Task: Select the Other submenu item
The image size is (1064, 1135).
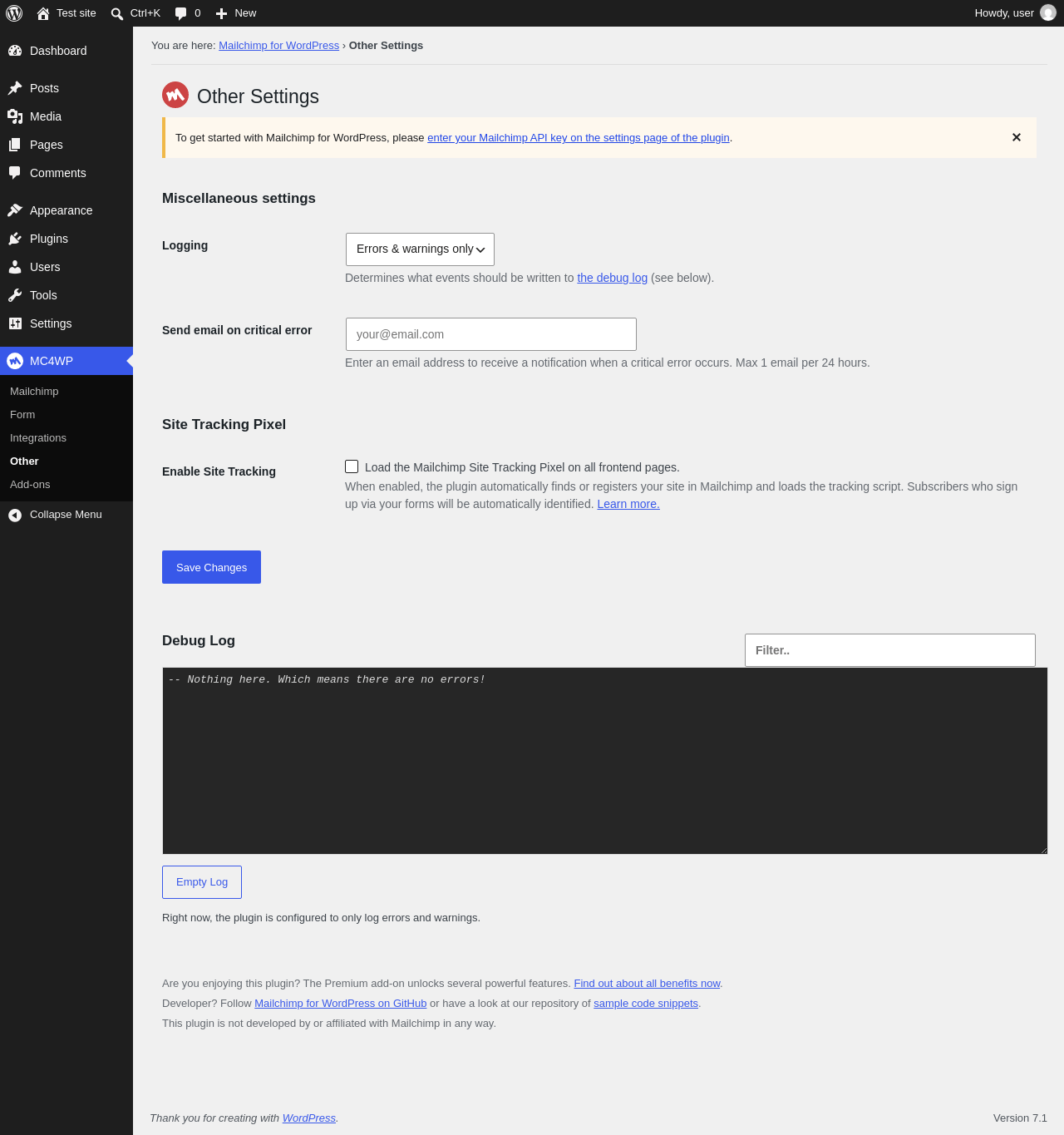Action: (x=24, y=461)
